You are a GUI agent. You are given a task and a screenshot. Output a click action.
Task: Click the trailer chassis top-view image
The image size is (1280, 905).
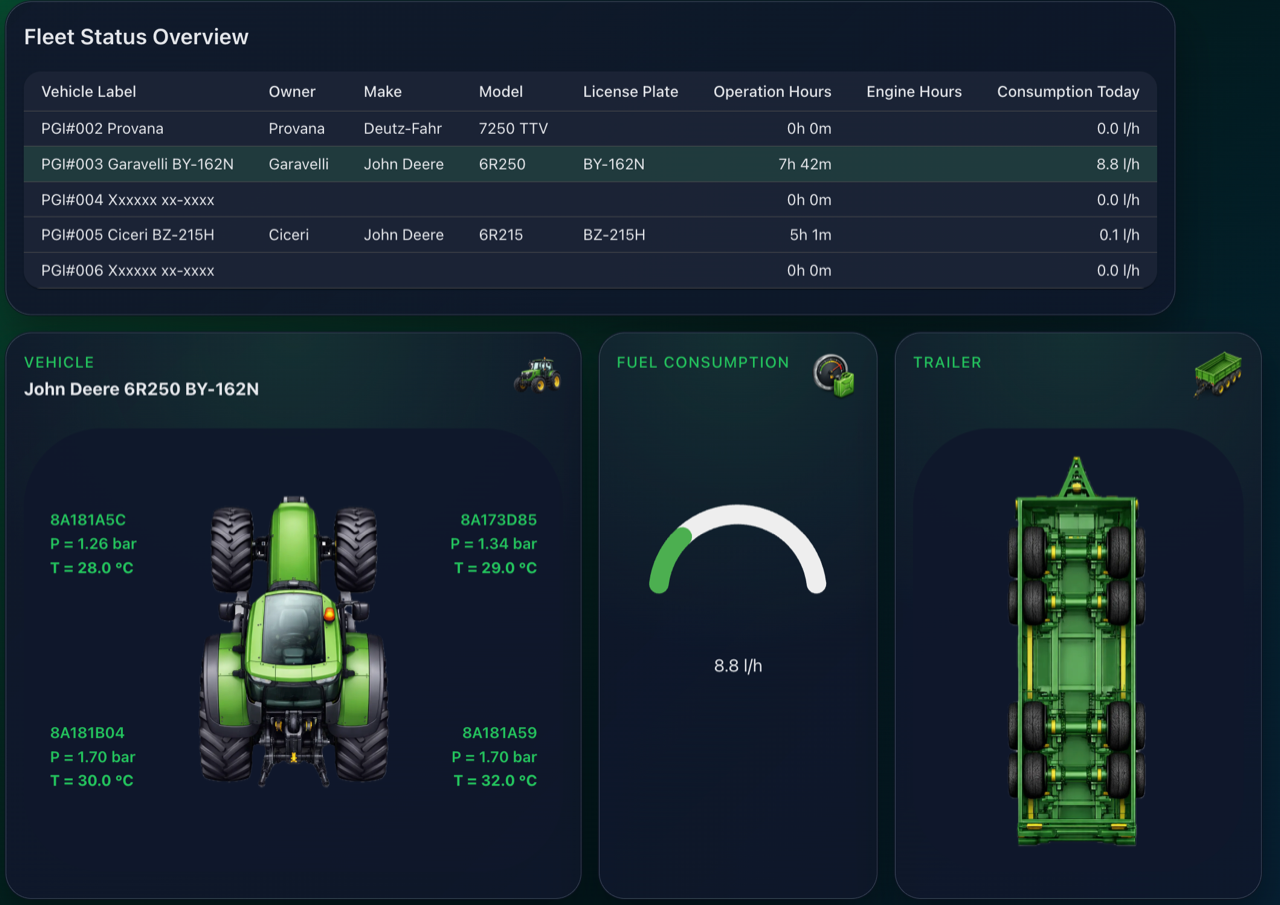coord(1076,653)
